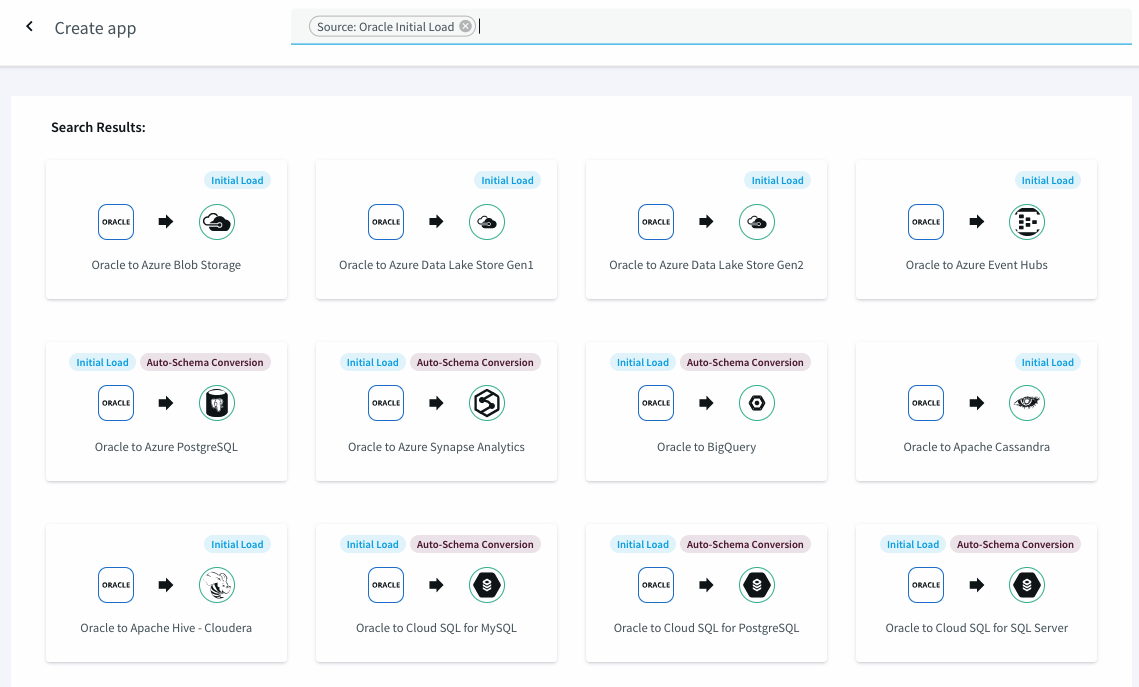Screen dimensions: 1139x687
Task: Click Auto-Schema Conversion tag on Azure PostgreSQL card
Action: coord(205,362)
